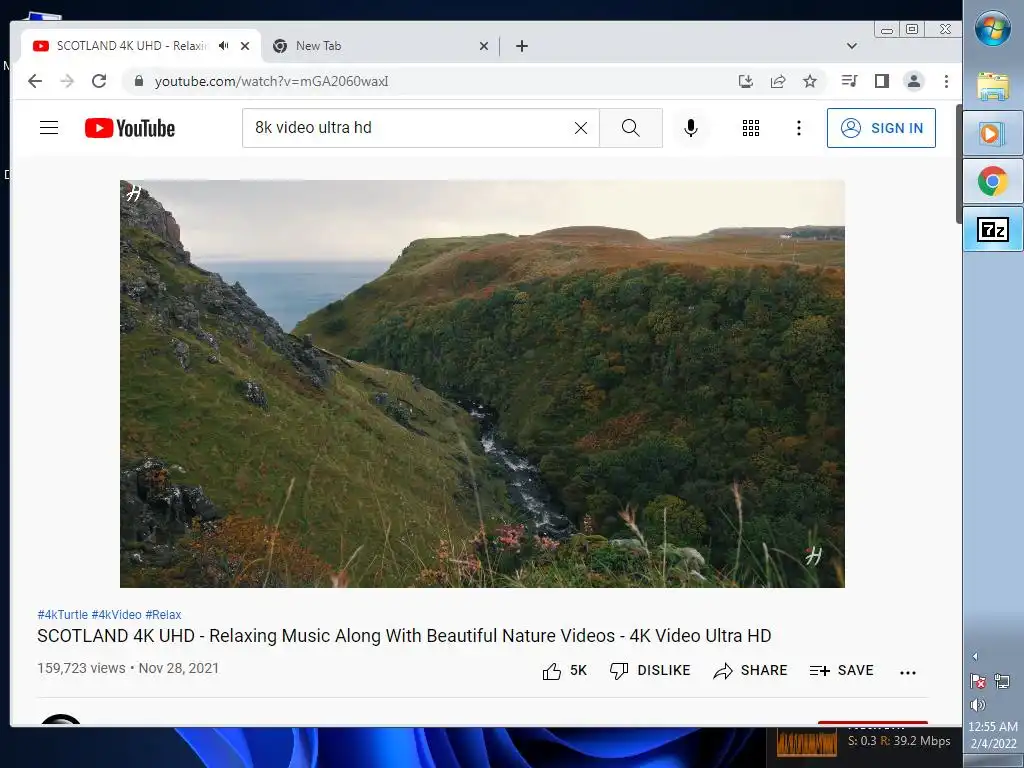Go back to the previous page
The width and height of the screenshot is (1024, 768).
pyautogui.click(x=35, y=81)
